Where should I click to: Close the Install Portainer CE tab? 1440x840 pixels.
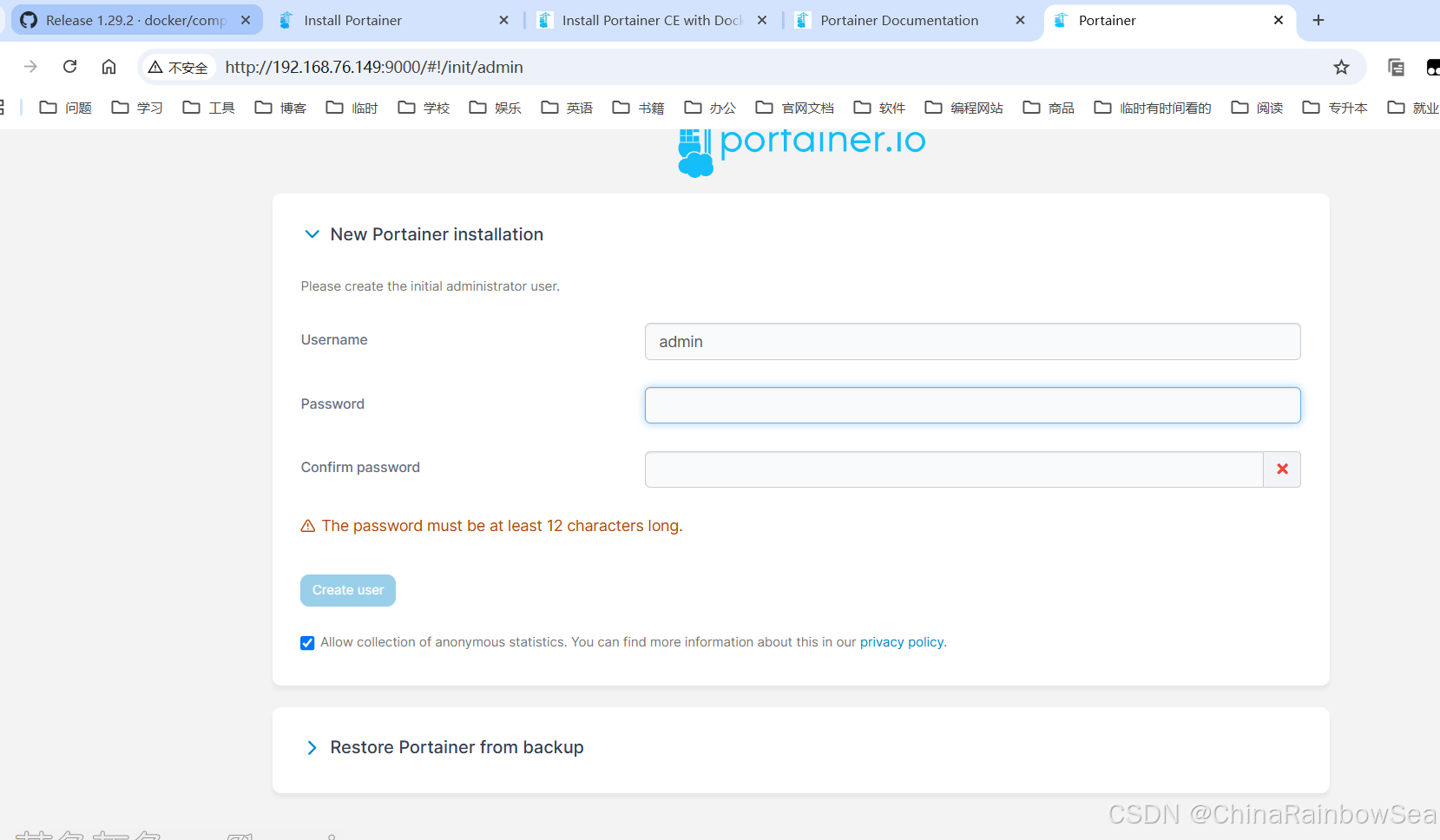[762, 20]
